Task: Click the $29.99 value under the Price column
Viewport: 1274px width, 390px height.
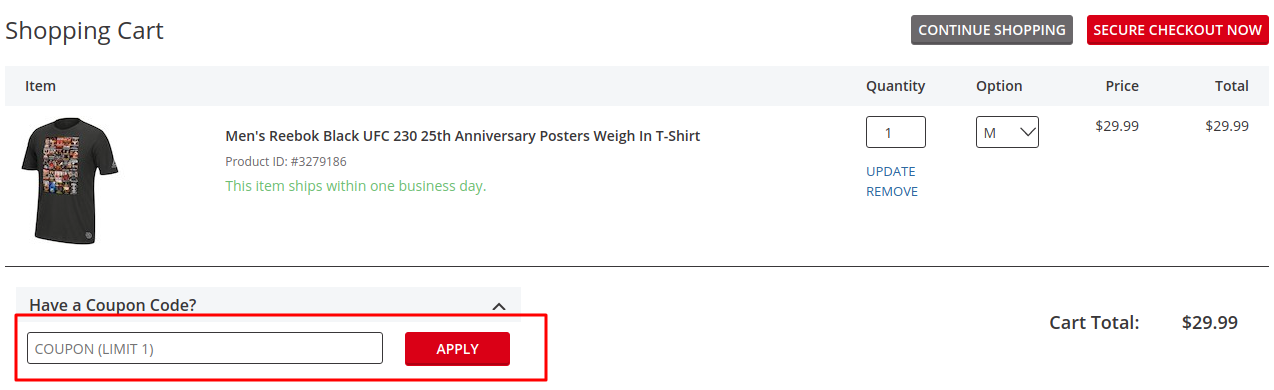Action: (x=1117, y=126)
